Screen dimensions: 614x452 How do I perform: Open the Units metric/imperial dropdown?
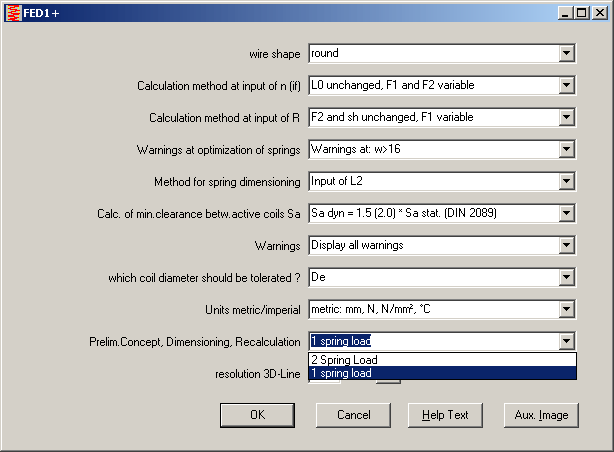566,310
